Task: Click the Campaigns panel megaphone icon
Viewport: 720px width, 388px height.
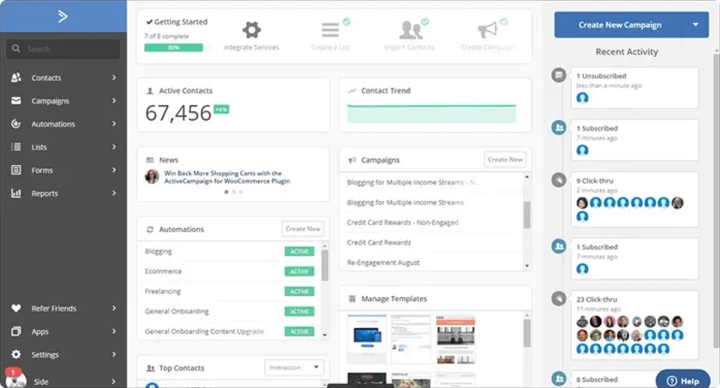Action: click(352, 160)
